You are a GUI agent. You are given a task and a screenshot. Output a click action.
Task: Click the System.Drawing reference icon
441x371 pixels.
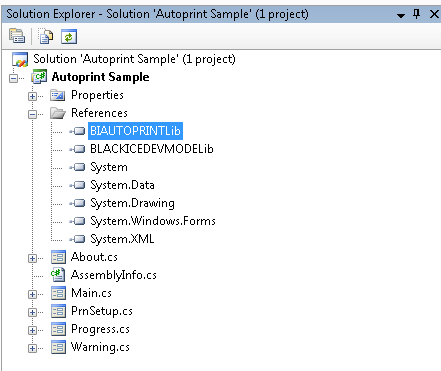(x=77, y=203)
